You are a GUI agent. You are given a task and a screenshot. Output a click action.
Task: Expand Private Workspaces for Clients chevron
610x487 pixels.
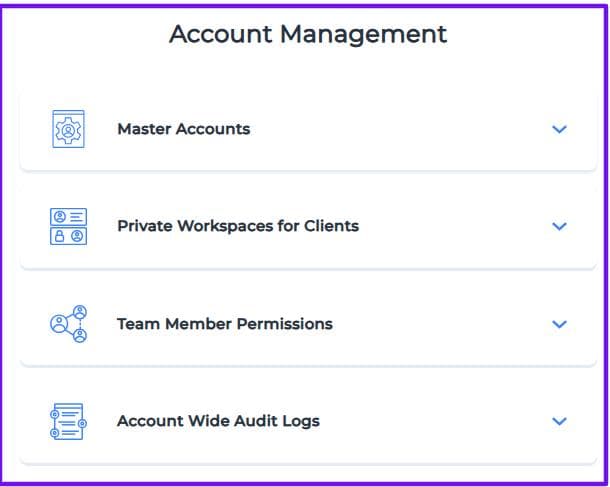(x=559, y=226)
